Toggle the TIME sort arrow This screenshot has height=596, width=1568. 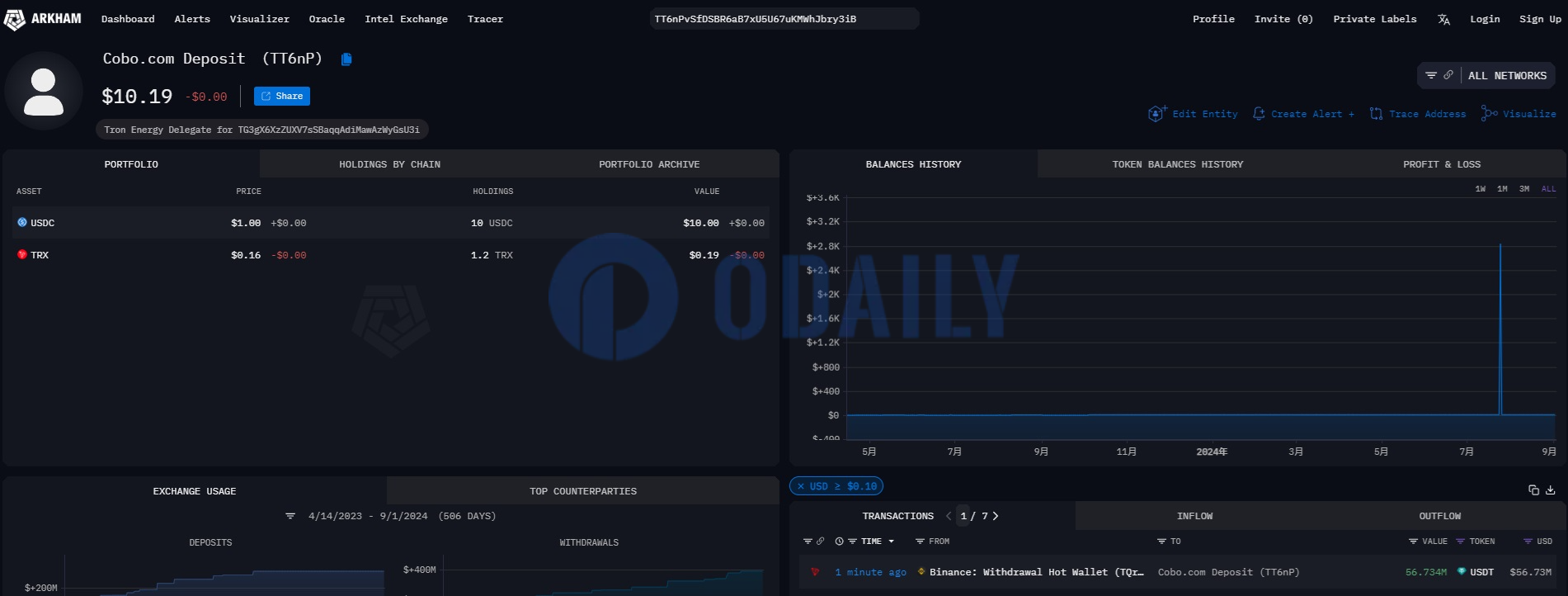click(891, 542)
